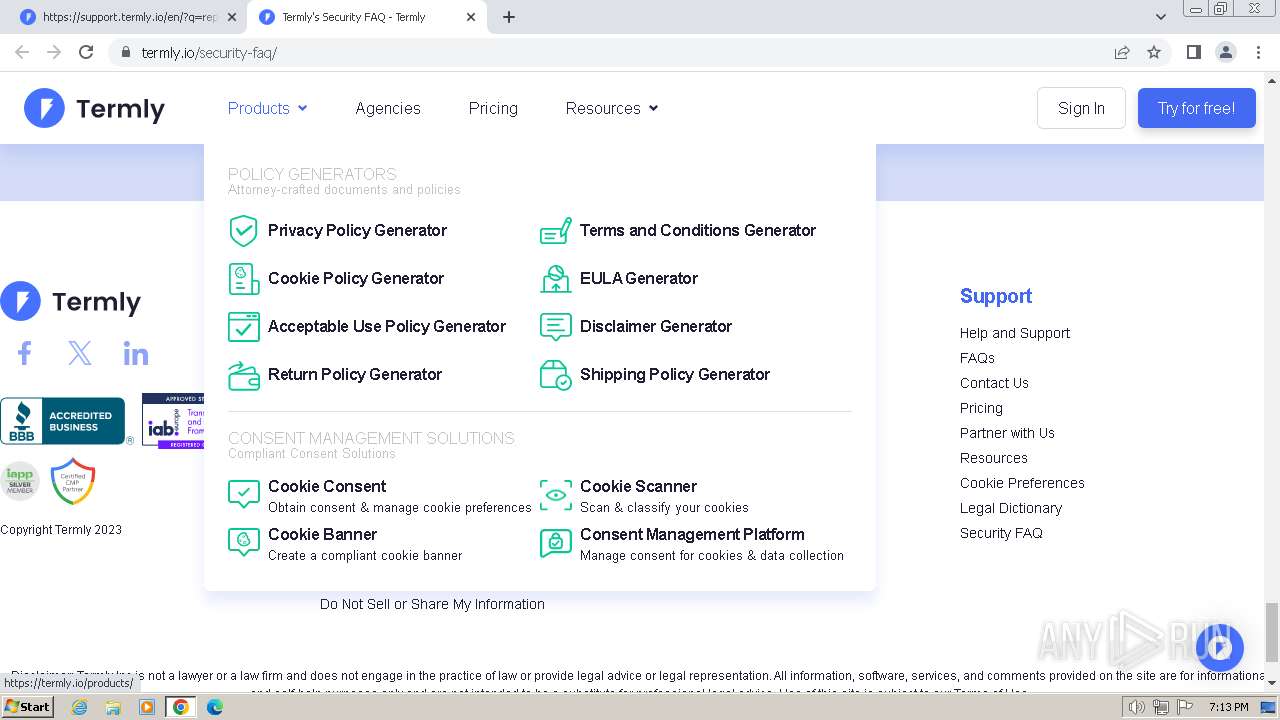Open the IAPP Silver Member badge
The image size is (1280, 720).
pyautogui.click(x=19, y=481)
